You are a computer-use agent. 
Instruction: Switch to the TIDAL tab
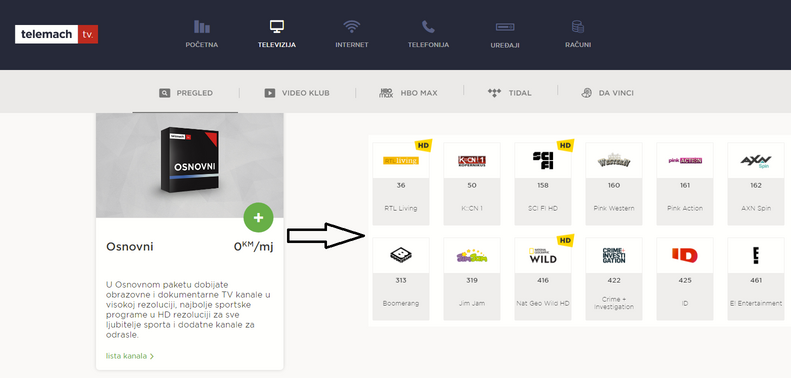coord(510,93)
